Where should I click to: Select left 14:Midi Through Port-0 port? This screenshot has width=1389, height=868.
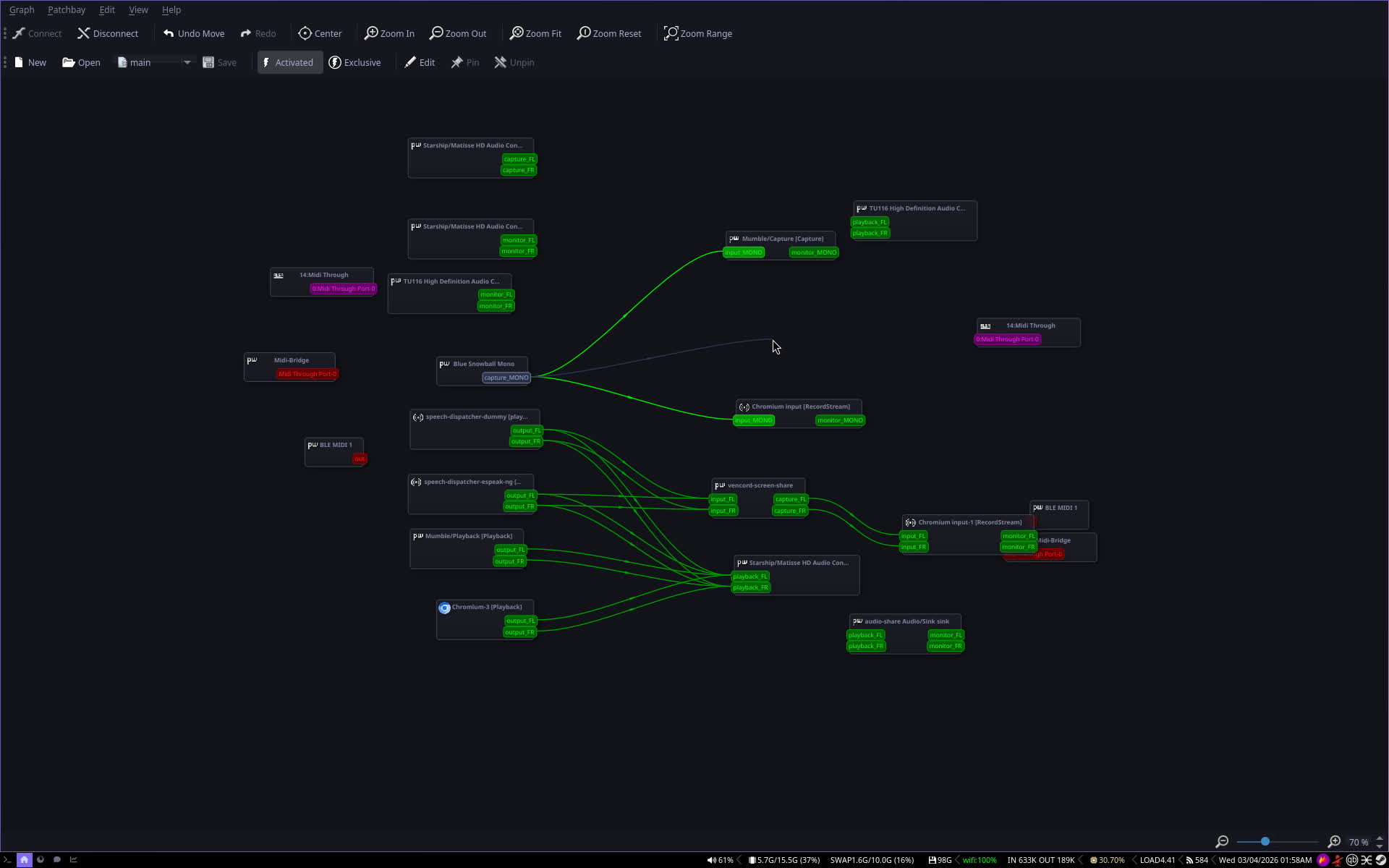(344, 289)
